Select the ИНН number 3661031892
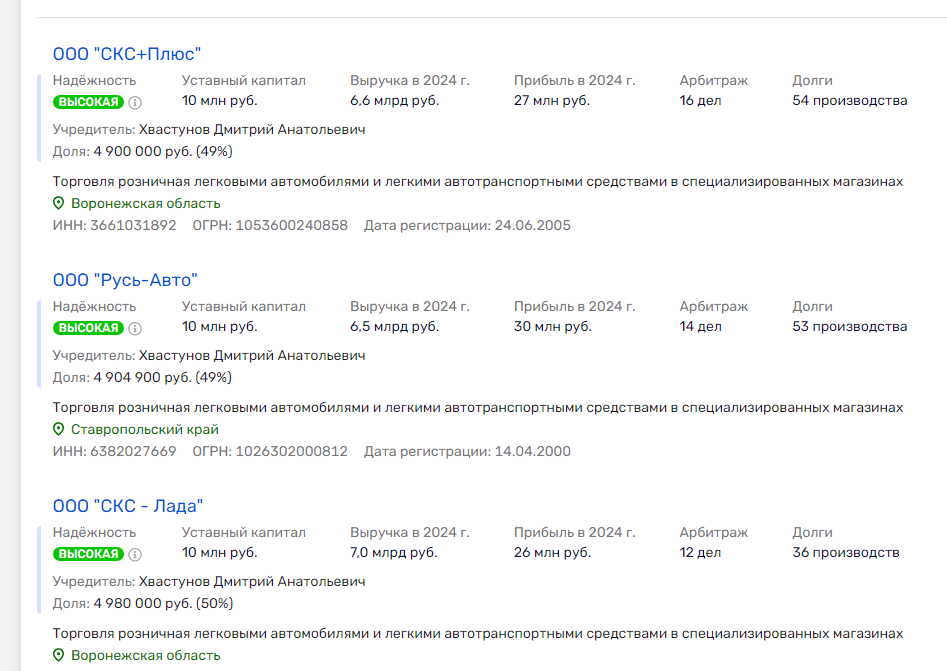Viewport: 947px width, 671px height. (133, 226)
